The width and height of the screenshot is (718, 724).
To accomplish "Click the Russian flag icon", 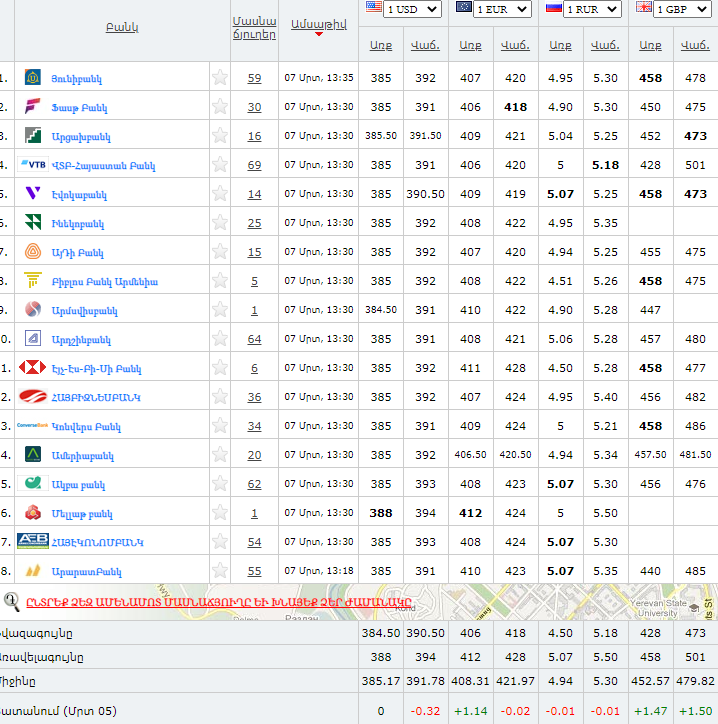I will (554, 7).
